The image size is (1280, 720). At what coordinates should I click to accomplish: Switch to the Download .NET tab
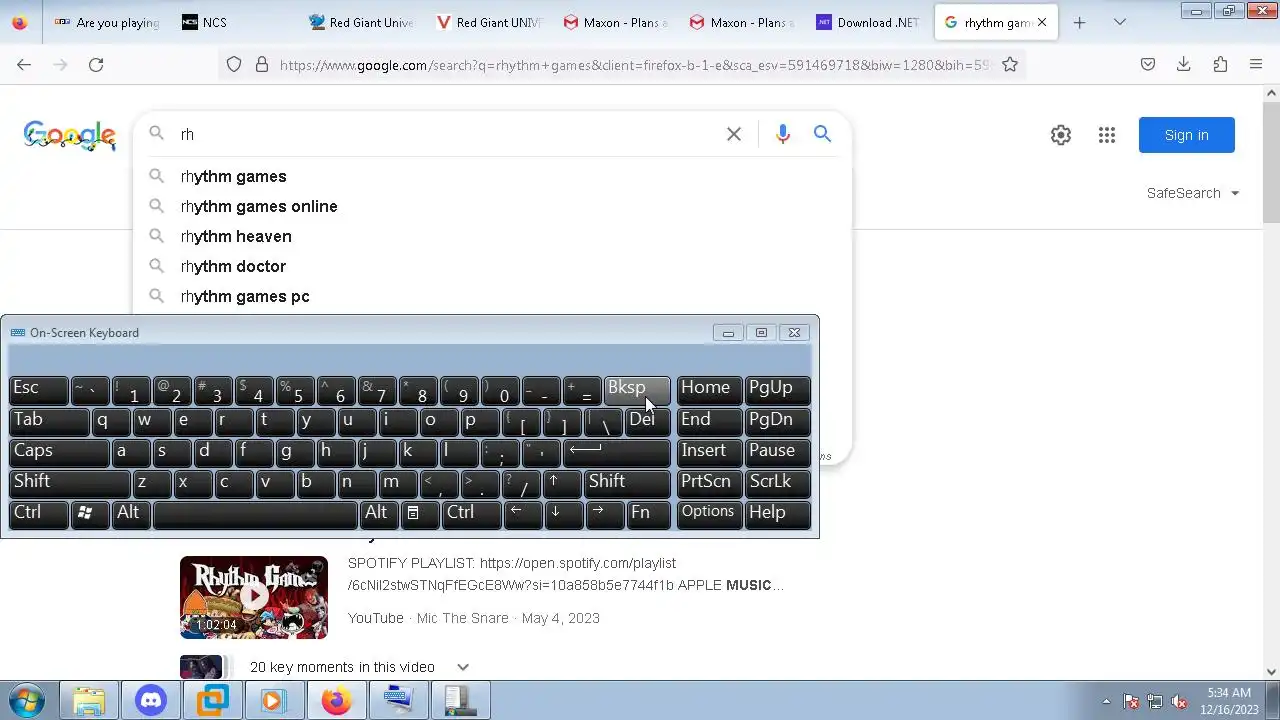870,22
